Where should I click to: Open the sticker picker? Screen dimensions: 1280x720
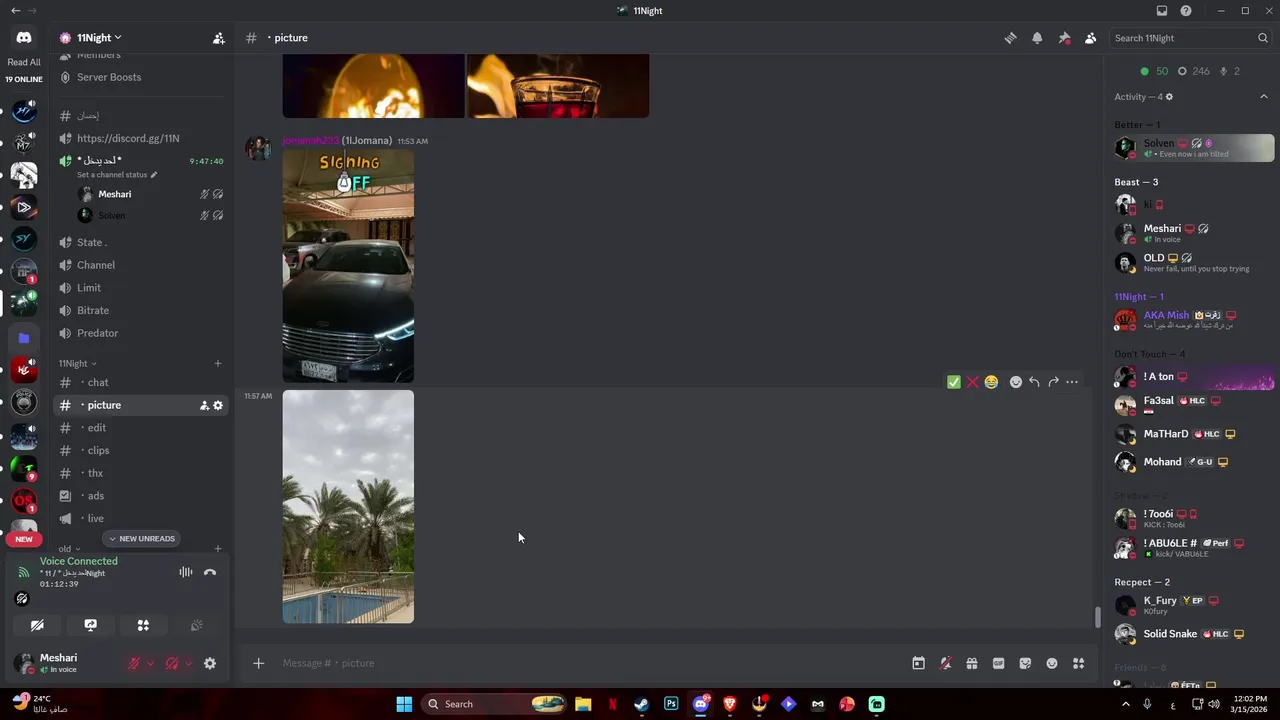(1025, 663)
